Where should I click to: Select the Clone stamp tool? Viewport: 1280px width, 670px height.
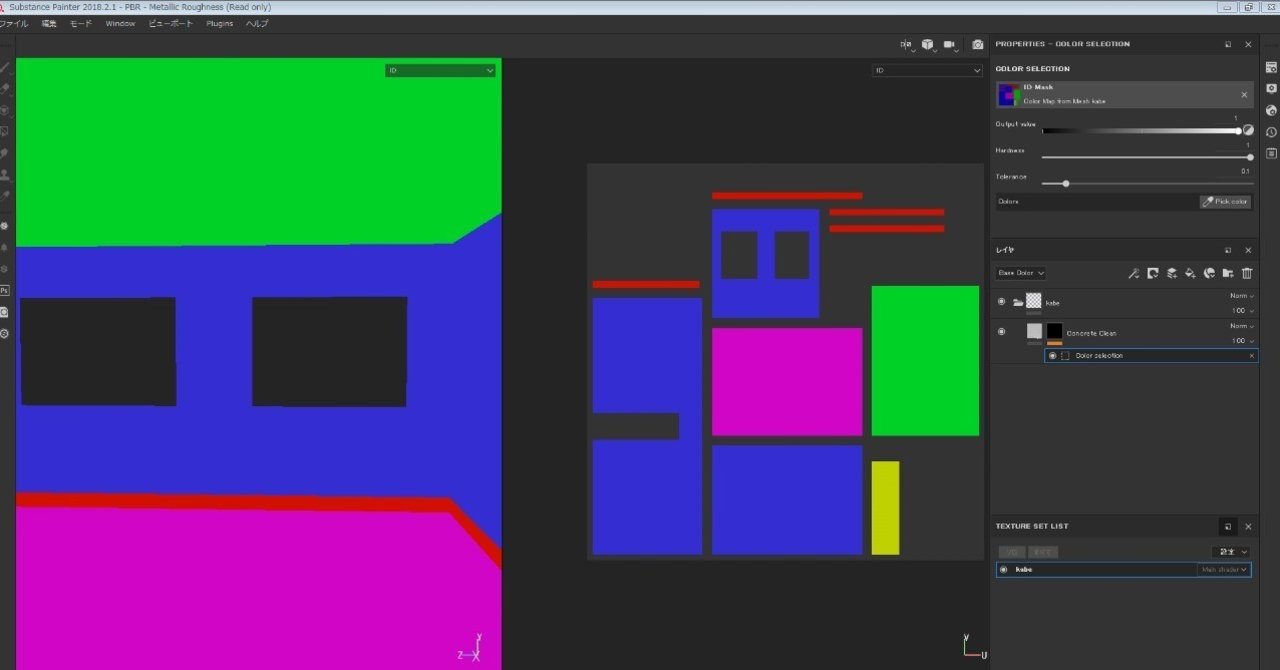pos(4,175)
